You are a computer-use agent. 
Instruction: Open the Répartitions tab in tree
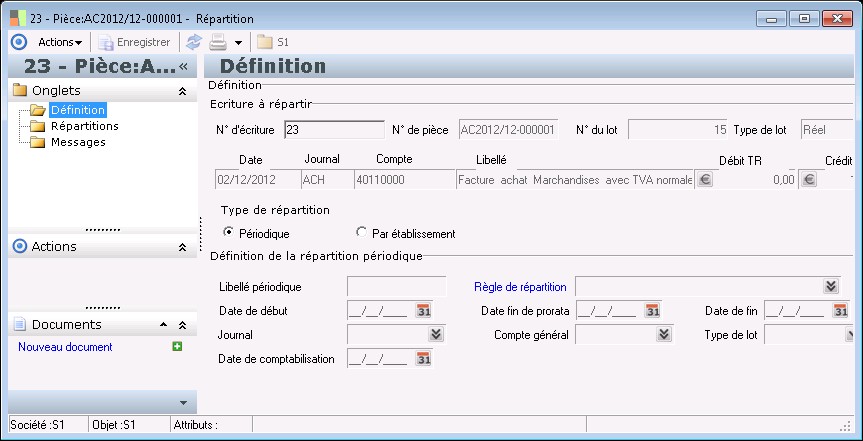point(85,126)
